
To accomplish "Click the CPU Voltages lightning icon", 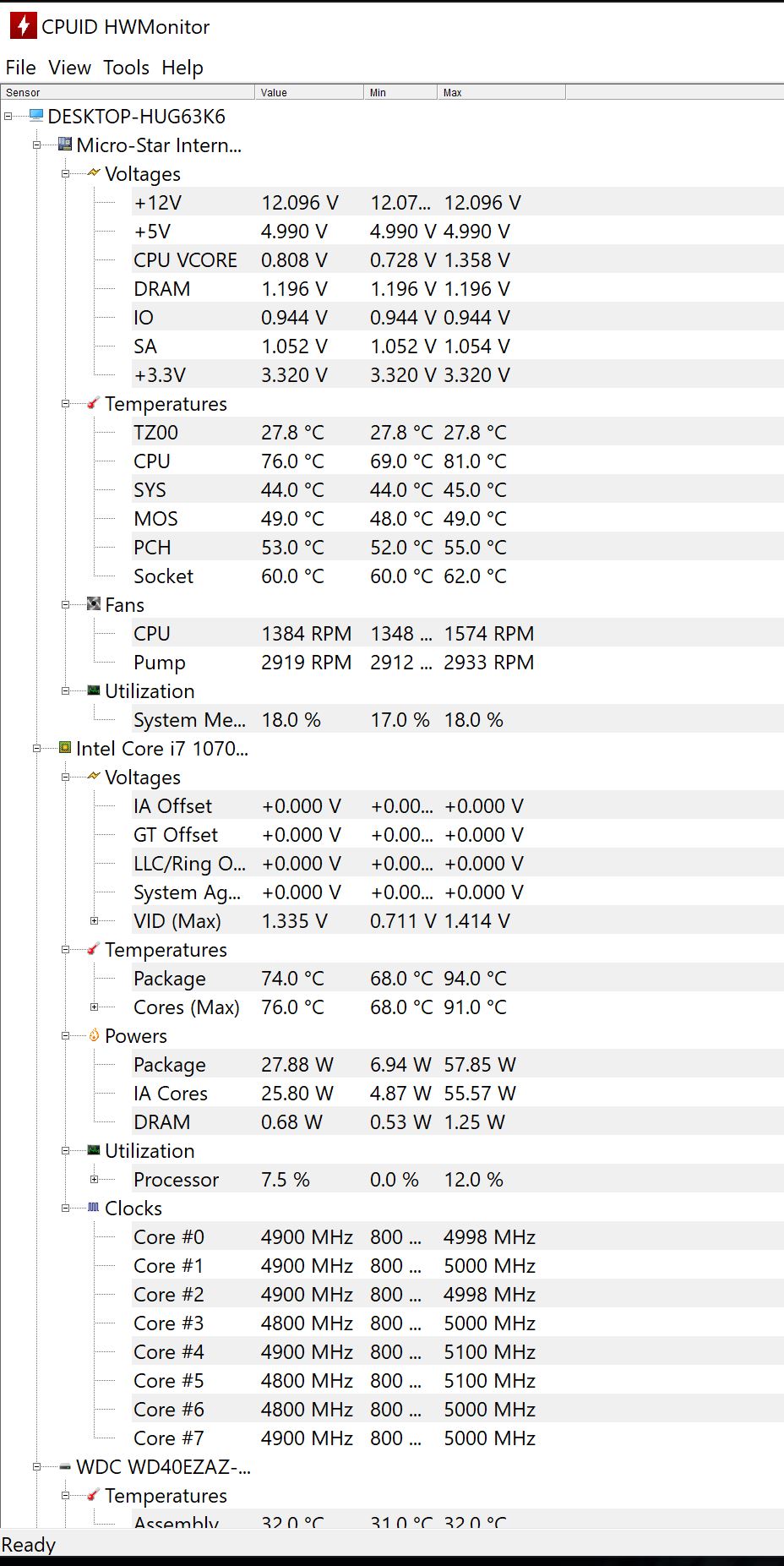I will pos(94,777).
